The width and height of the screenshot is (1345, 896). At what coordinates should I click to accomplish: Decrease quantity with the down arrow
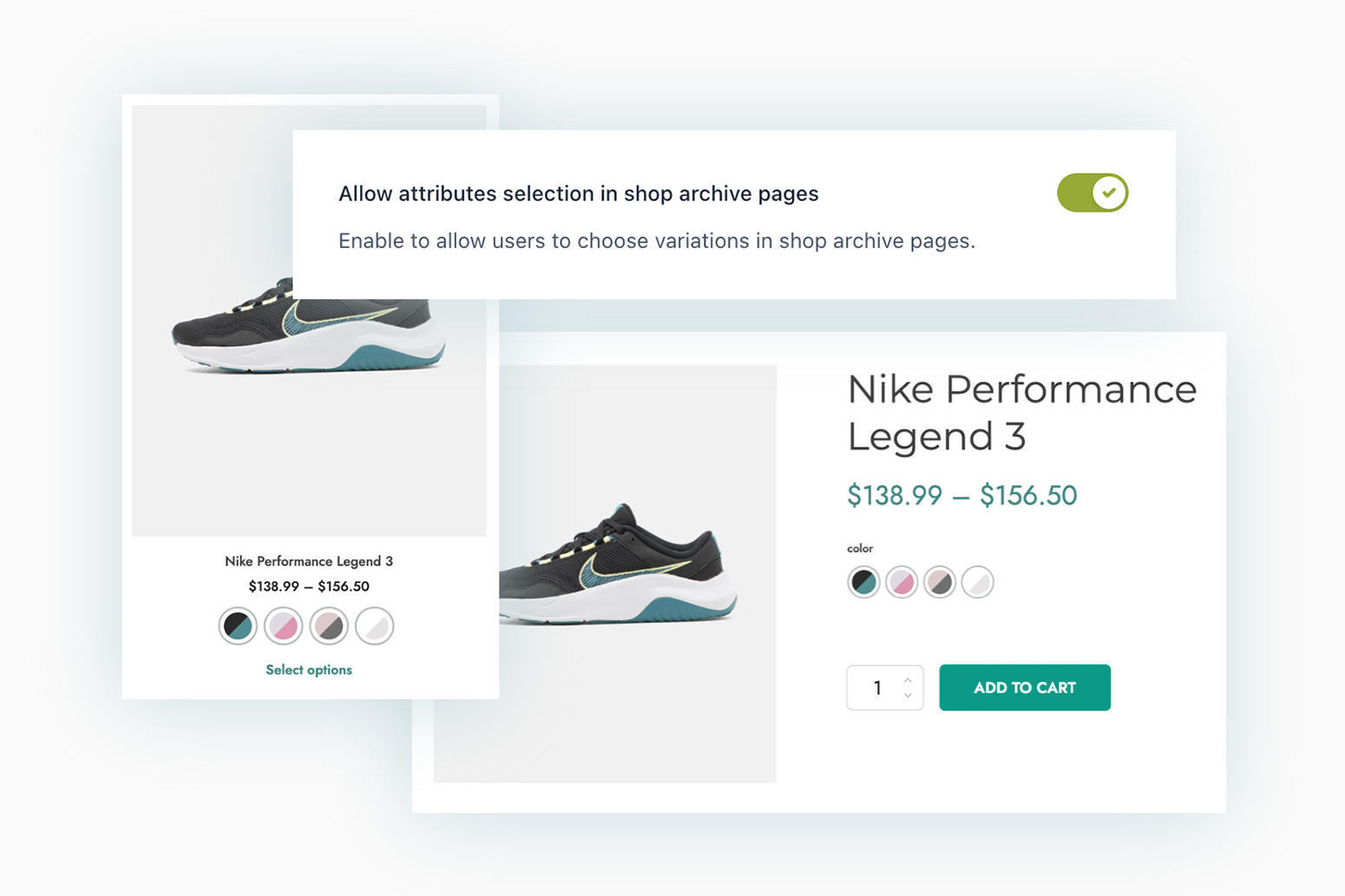(x=908, y=696)
